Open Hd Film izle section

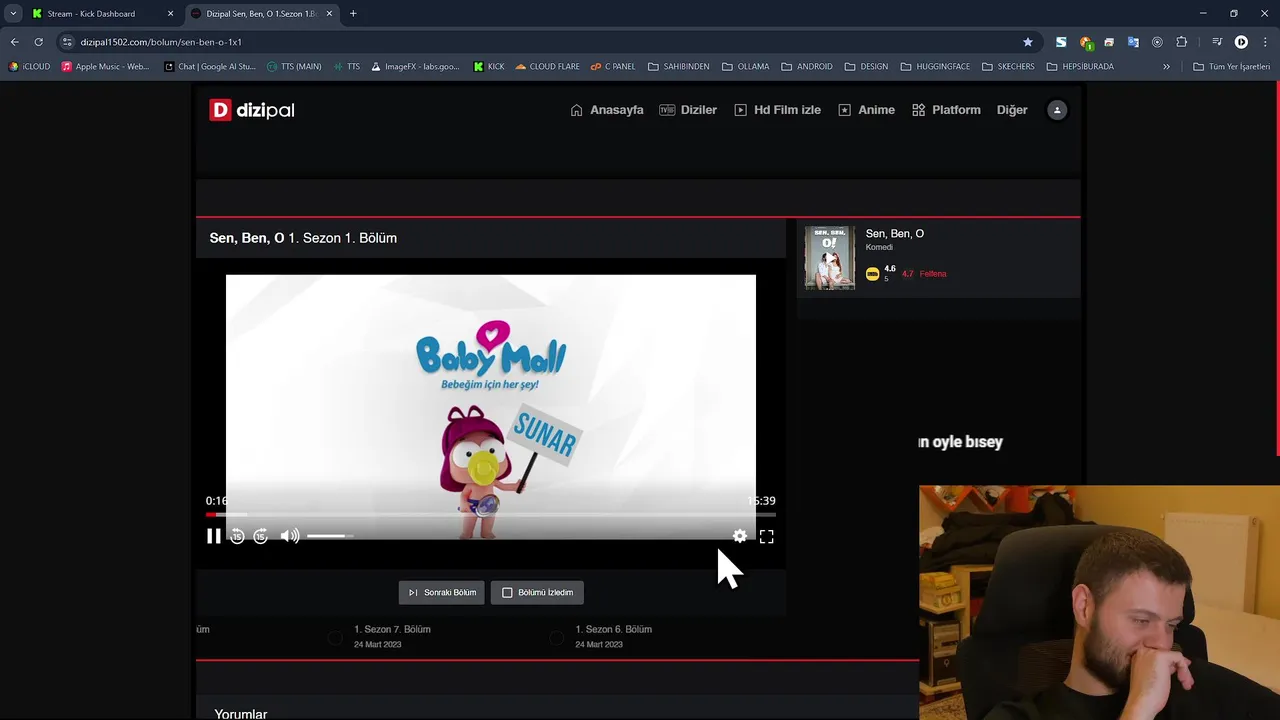[777, 110]
